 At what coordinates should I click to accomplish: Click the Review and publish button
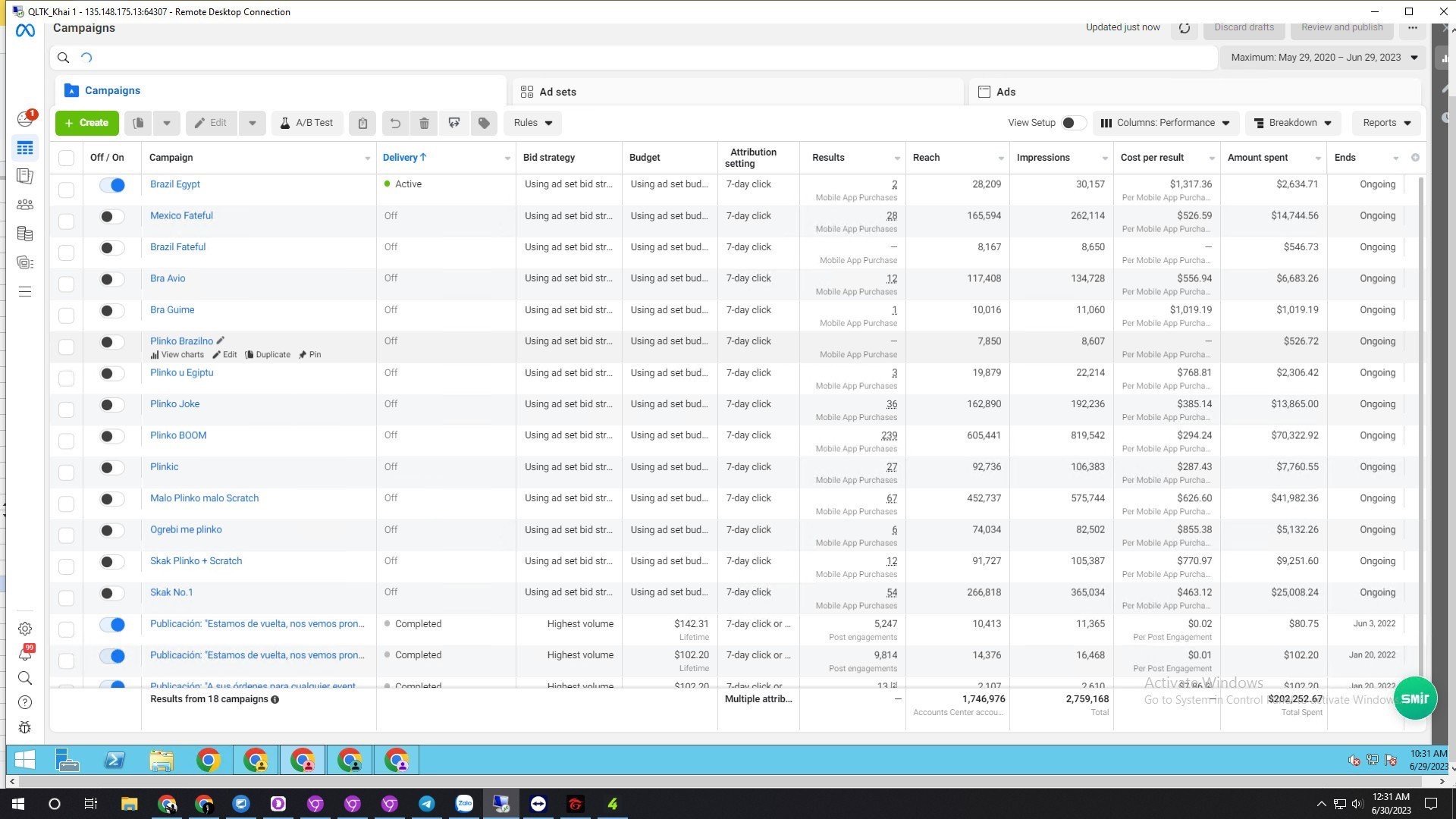[1341, 28]
